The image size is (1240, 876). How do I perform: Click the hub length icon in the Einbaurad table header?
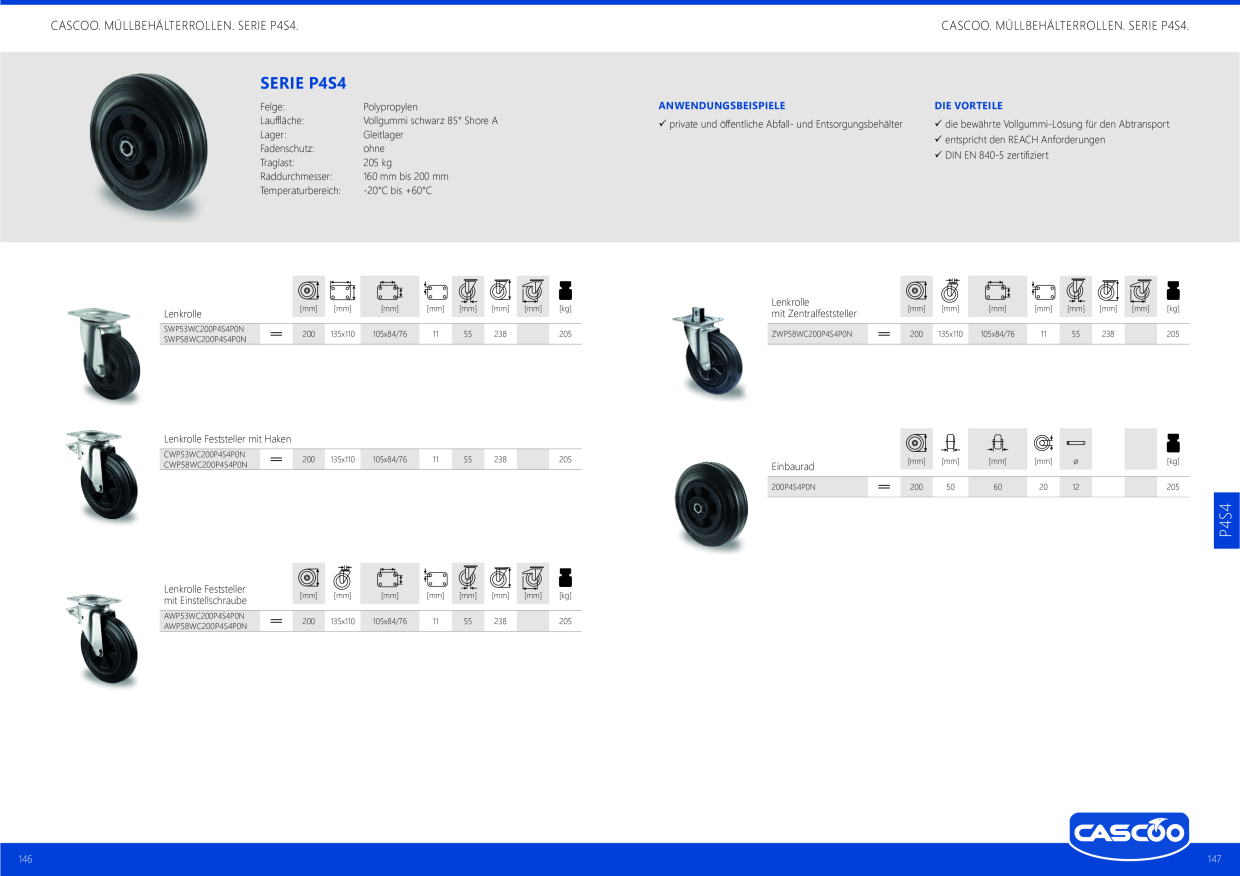coord(998,443)
